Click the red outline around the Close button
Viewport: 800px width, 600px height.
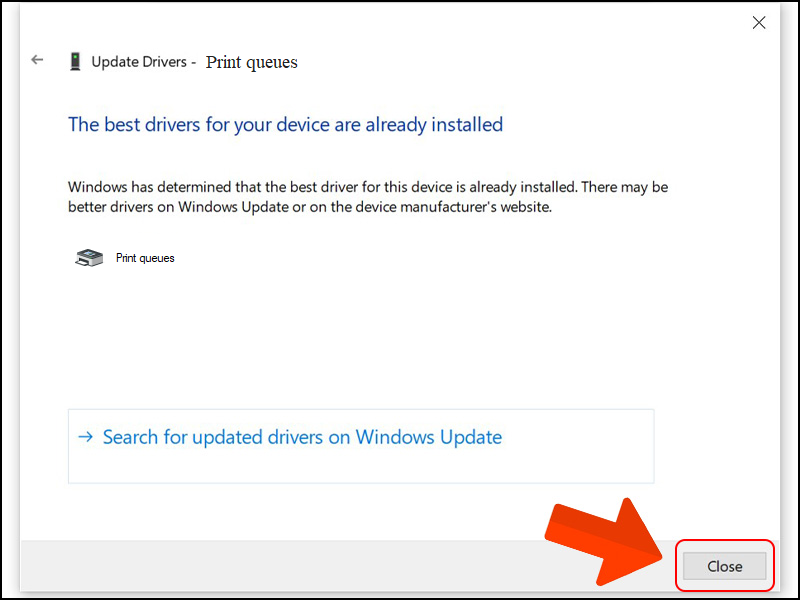tap(678, 566)
